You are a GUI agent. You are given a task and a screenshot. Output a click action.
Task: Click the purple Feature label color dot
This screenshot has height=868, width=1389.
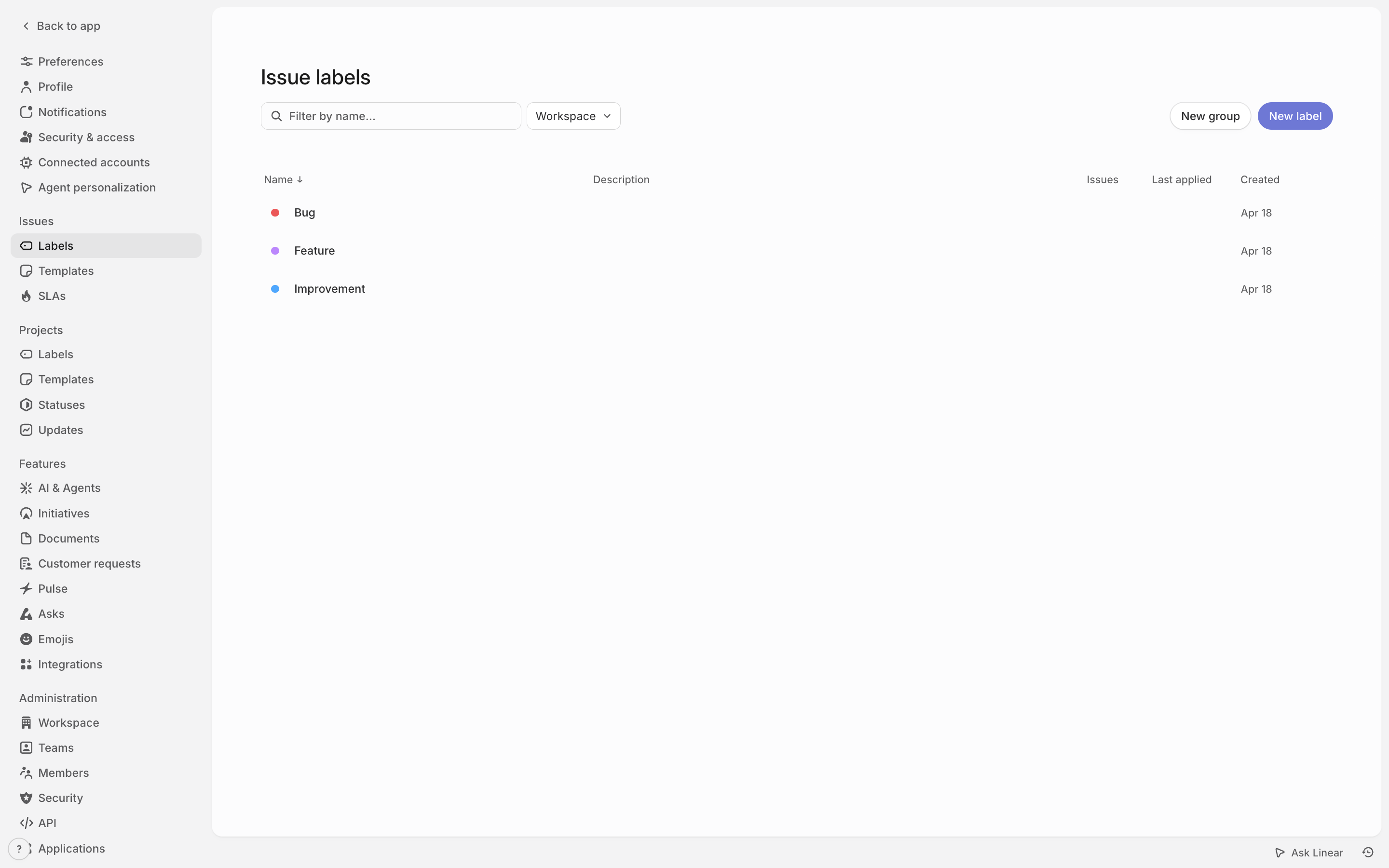[x=275, y=251]
